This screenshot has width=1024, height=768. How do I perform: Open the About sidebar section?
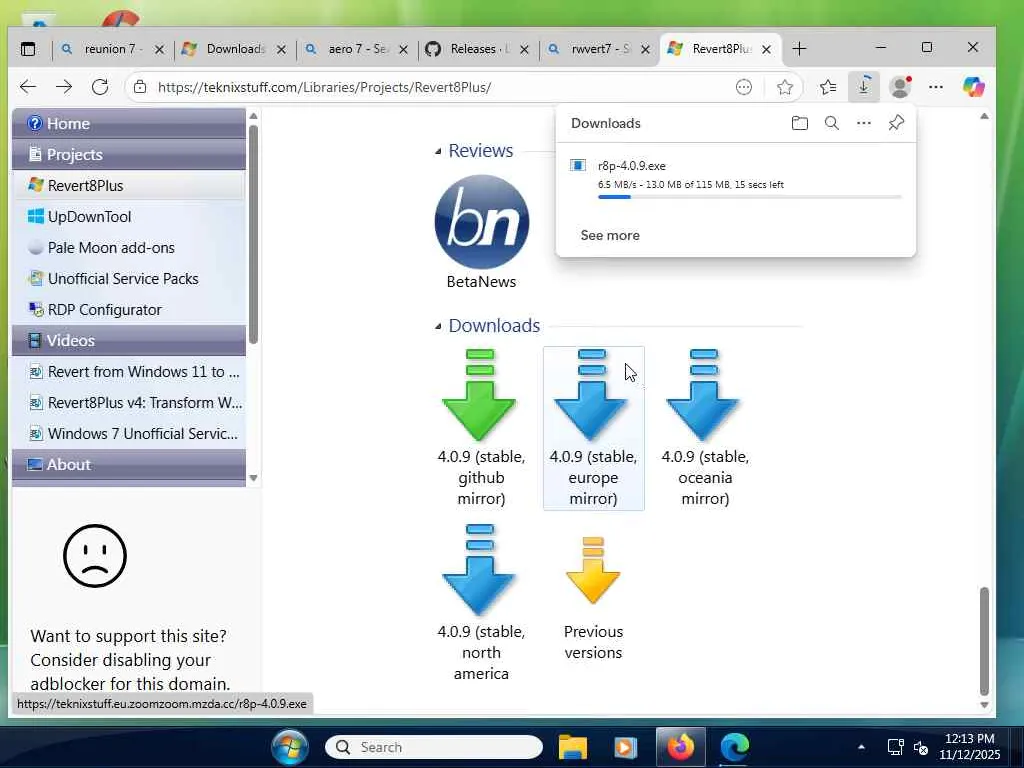[x=129, y=465]
